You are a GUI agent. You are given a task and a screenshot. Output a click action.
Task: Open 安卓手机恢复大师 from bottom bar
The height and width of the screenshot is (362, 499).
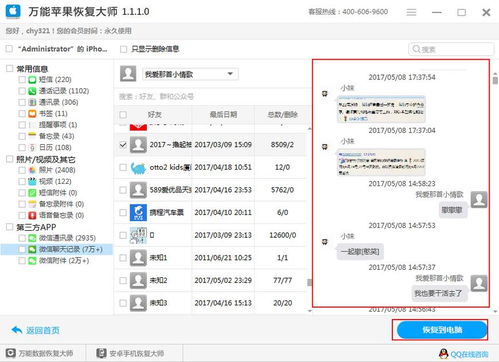point(136,353)
